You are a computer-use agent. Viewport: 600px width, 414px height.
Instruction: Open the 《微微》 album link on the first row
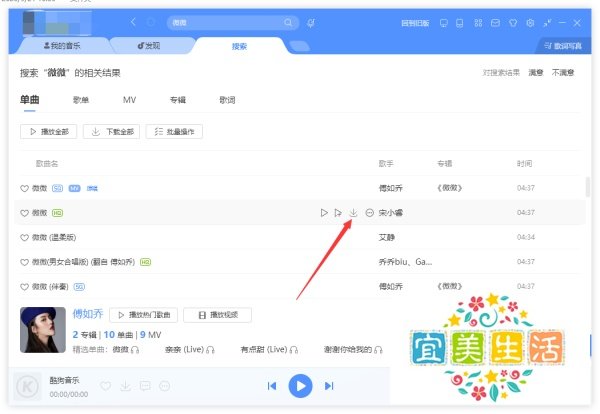pos(450,188)
